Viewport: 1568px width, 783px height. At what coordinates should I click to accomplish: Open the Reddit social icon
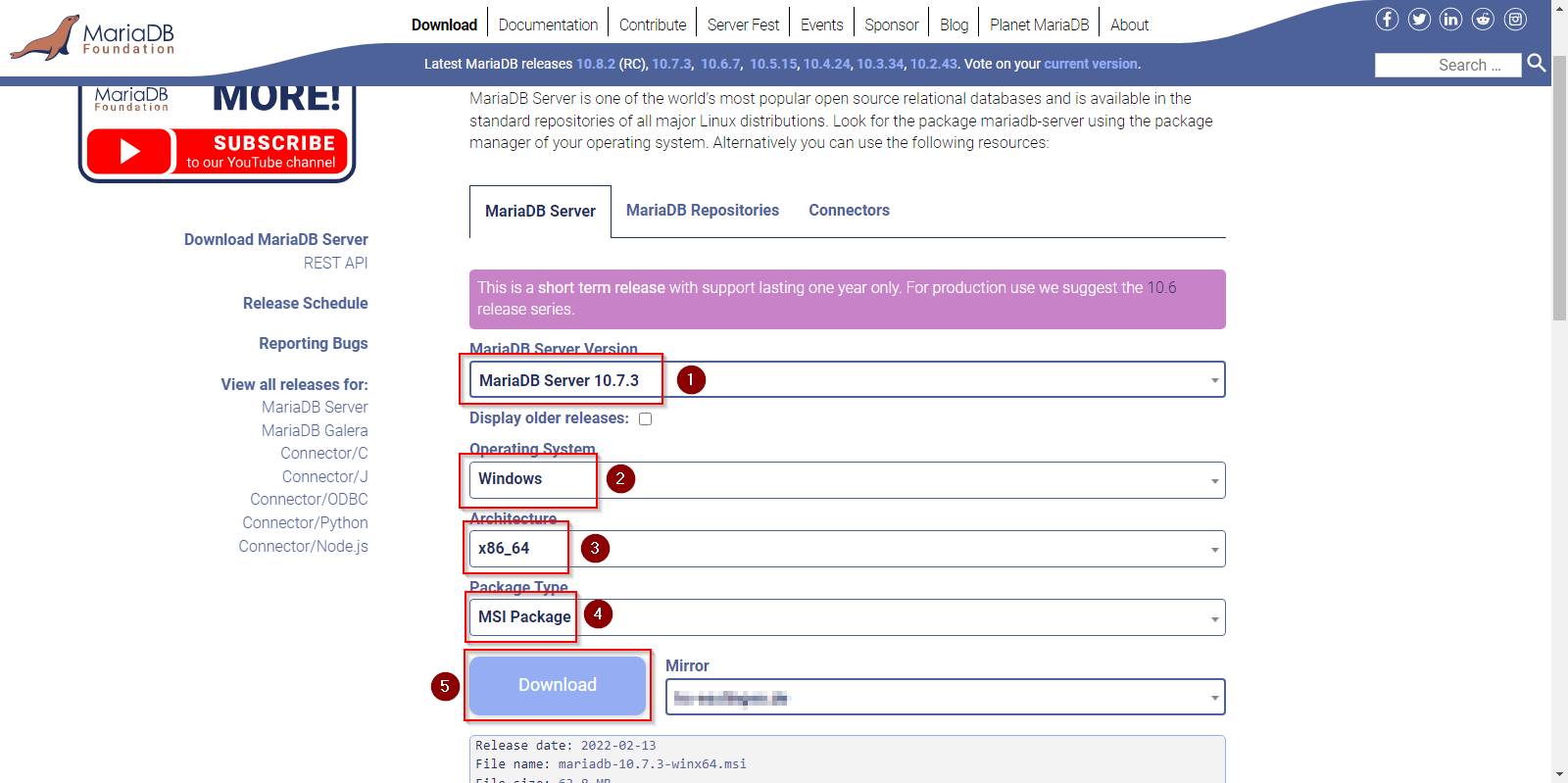pyautogui.click(x=1484, y=19)
